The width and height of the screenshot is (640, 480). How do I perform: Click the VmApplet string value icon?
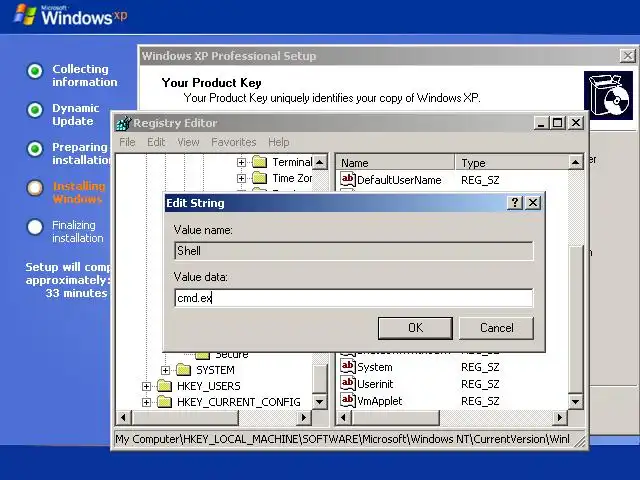coord(347,400)
